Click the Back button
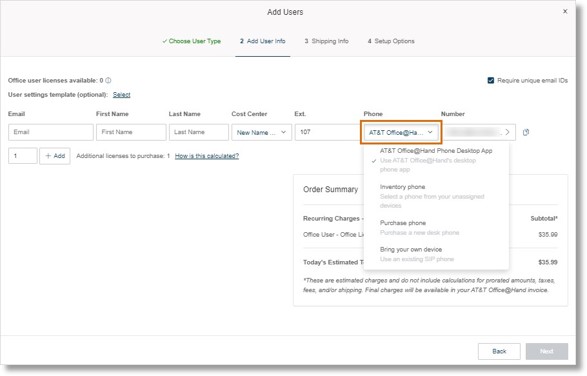The image size is (587, 376). click(x=499, y=351)
